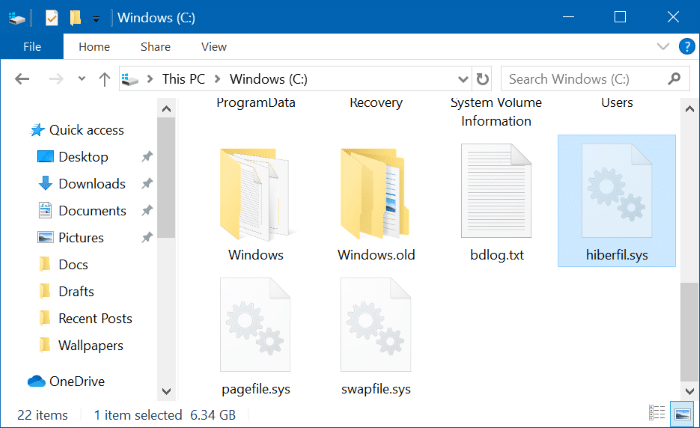Go back with the Back arrow
The height and width of the screenshot is (428, 700).
point(22,79)
